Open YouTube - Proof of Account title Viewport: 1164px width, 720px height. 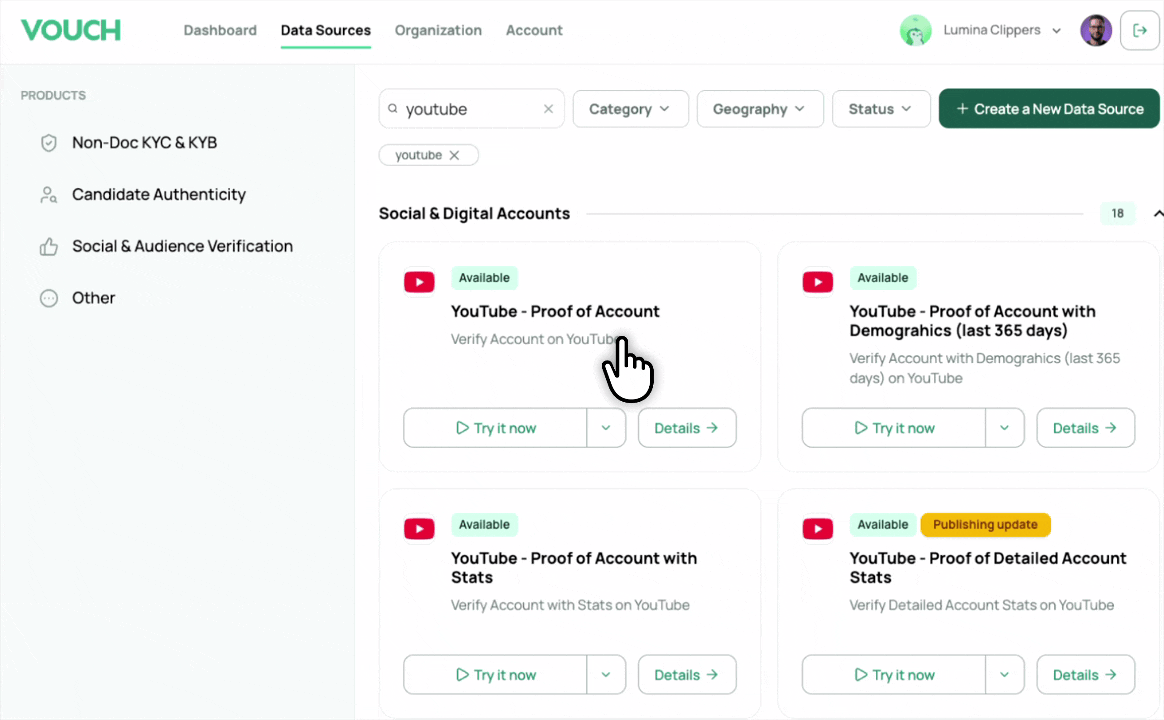click(x=555, y=312)
